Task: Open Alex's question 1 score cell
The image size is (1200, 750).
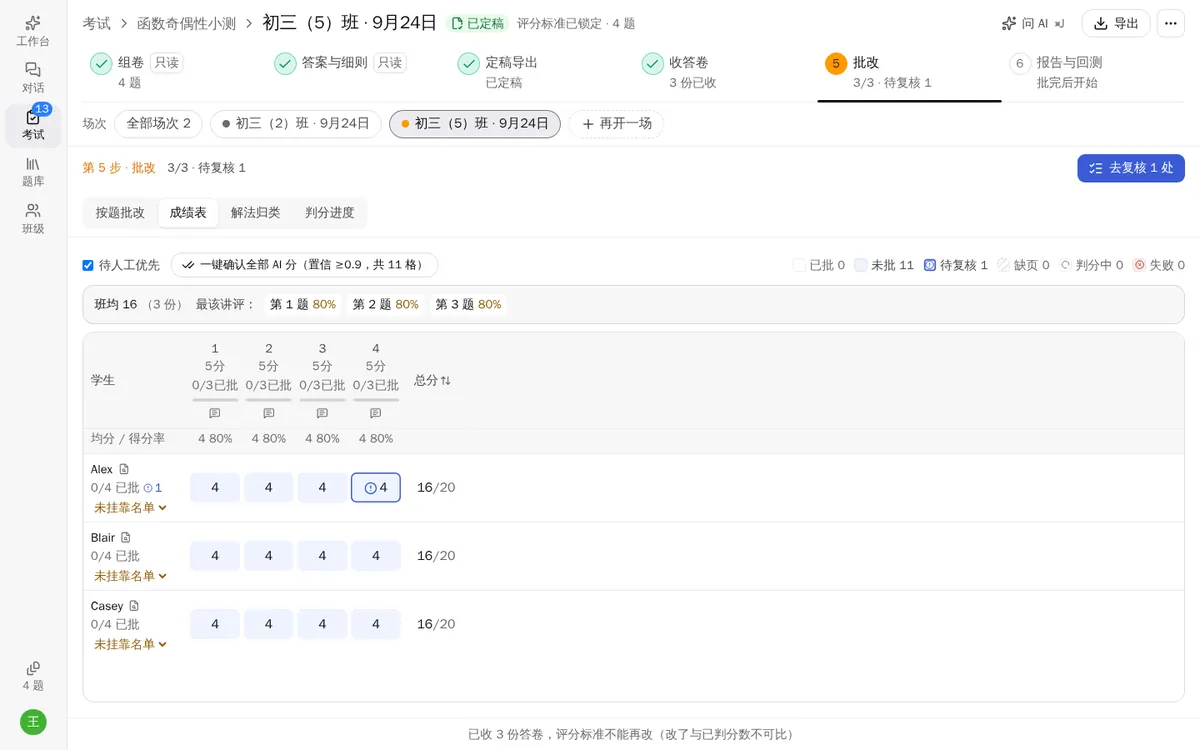Action: point(215,488)
